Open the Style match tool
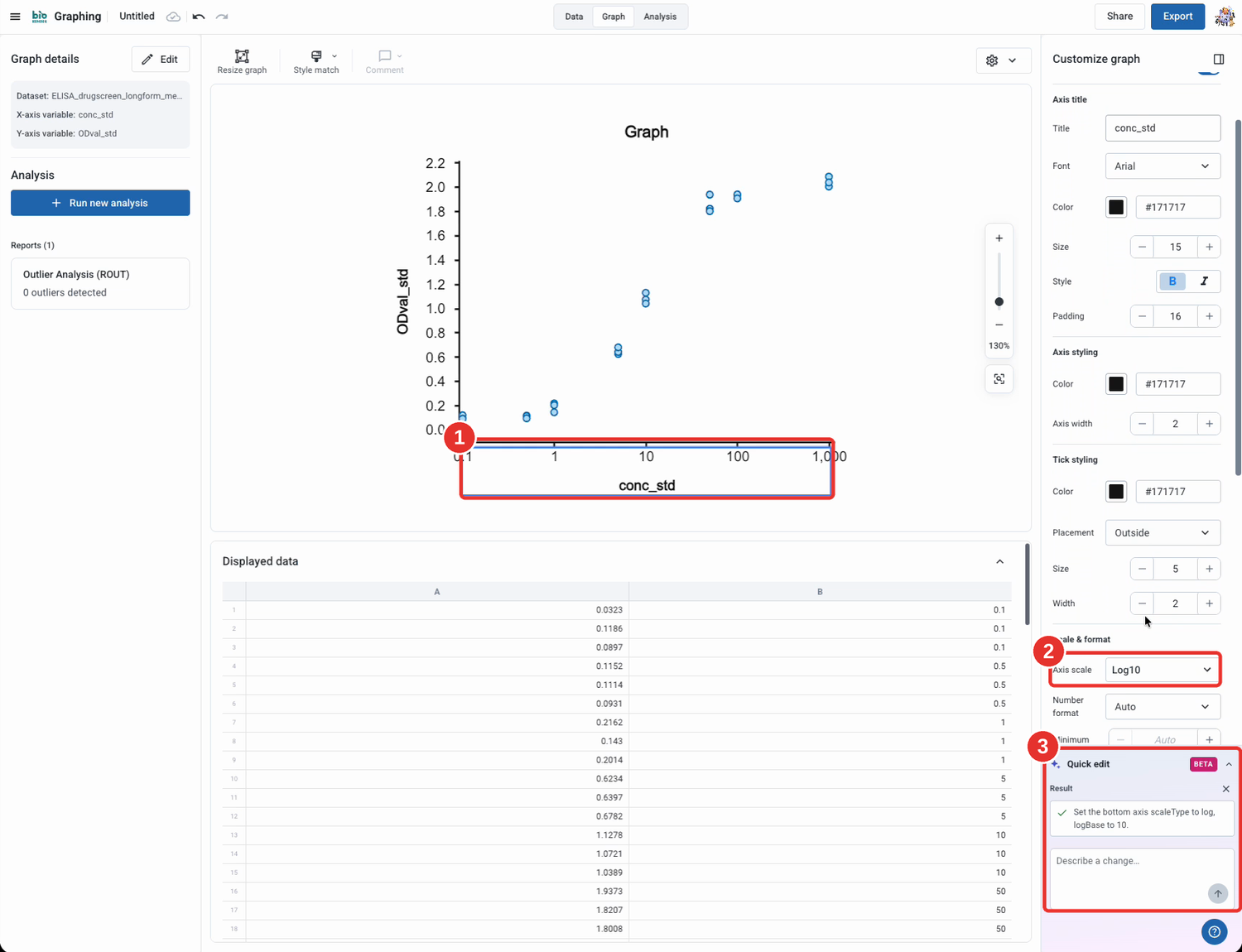The image size is (1242, 952). (x=316, y=61)
